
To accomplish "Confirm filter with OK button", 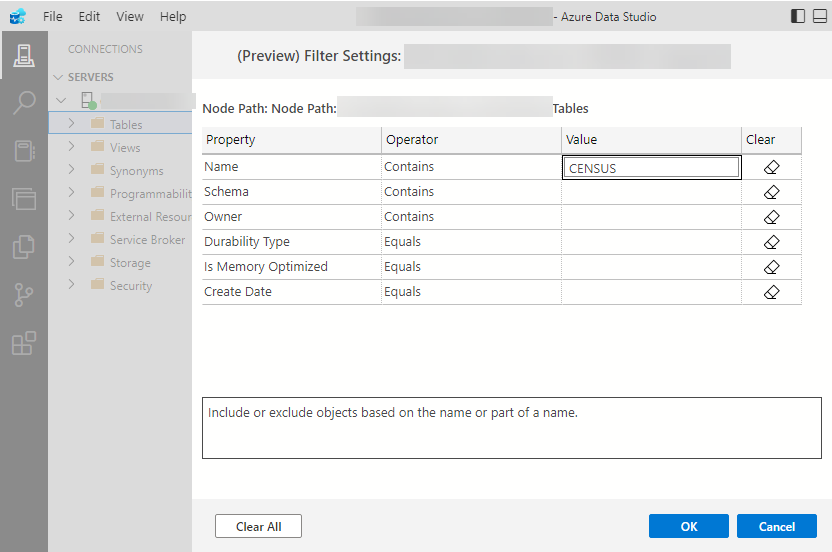I will pyautogui.click(x=689, y=527).
